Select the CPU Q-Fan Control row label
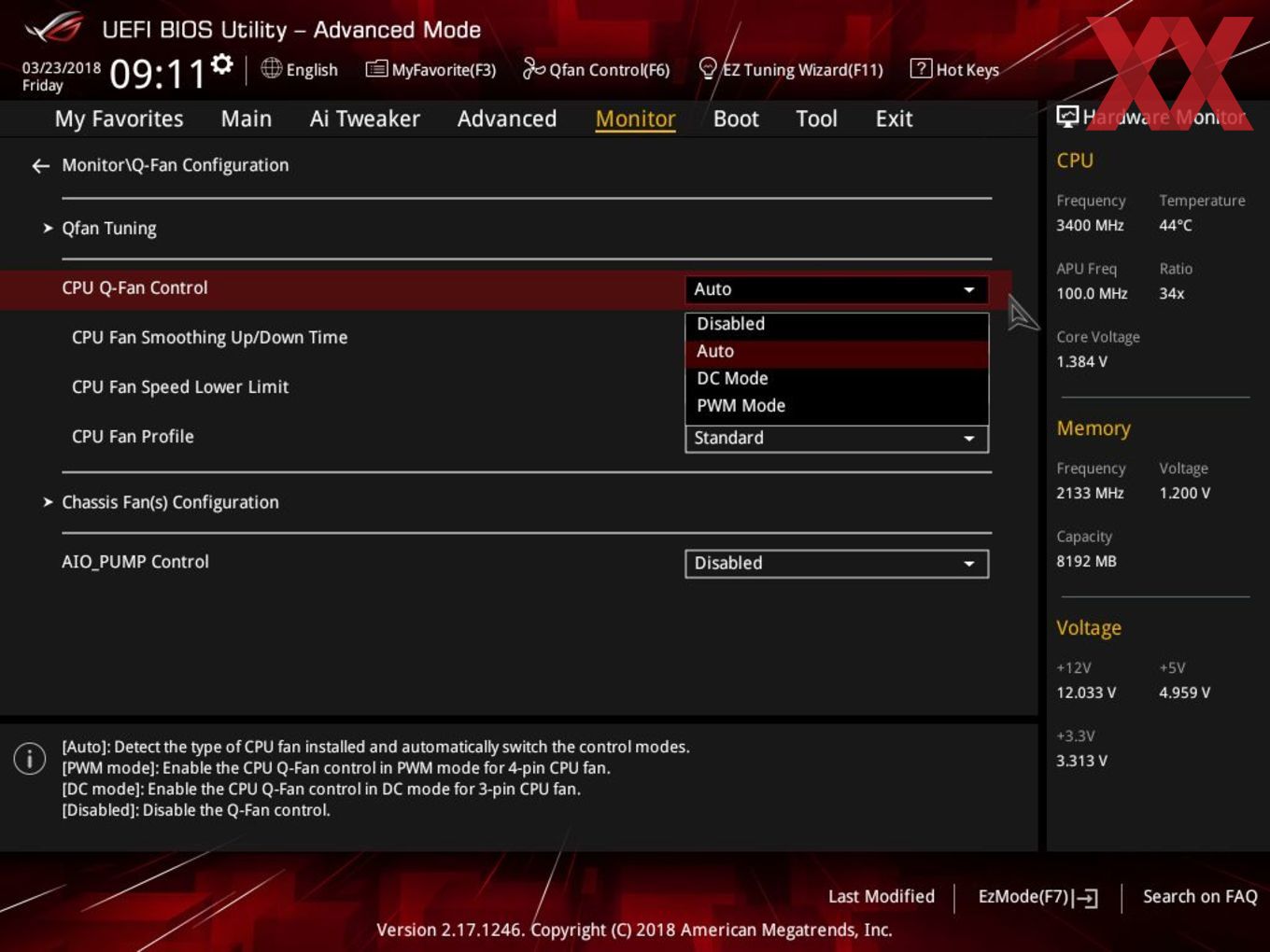The image size is (1270, 952). [134, 288]
